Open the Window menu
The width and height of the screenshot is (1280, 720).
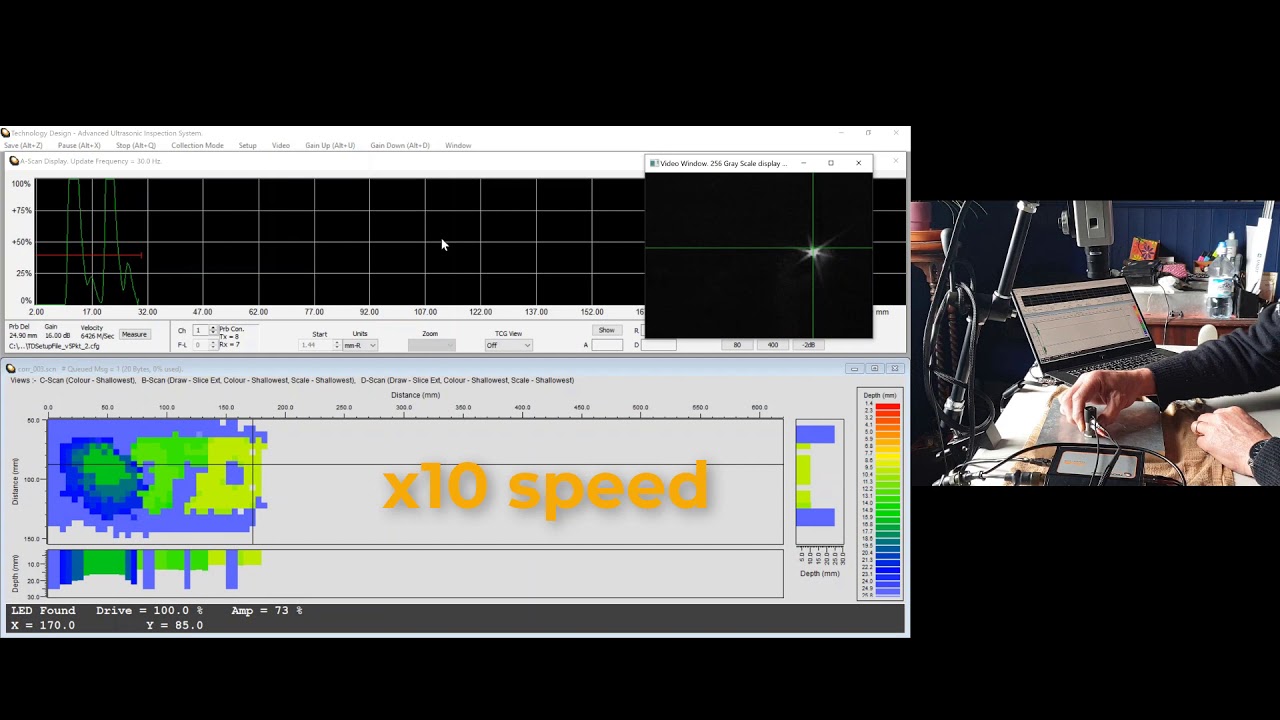(458, 145)
